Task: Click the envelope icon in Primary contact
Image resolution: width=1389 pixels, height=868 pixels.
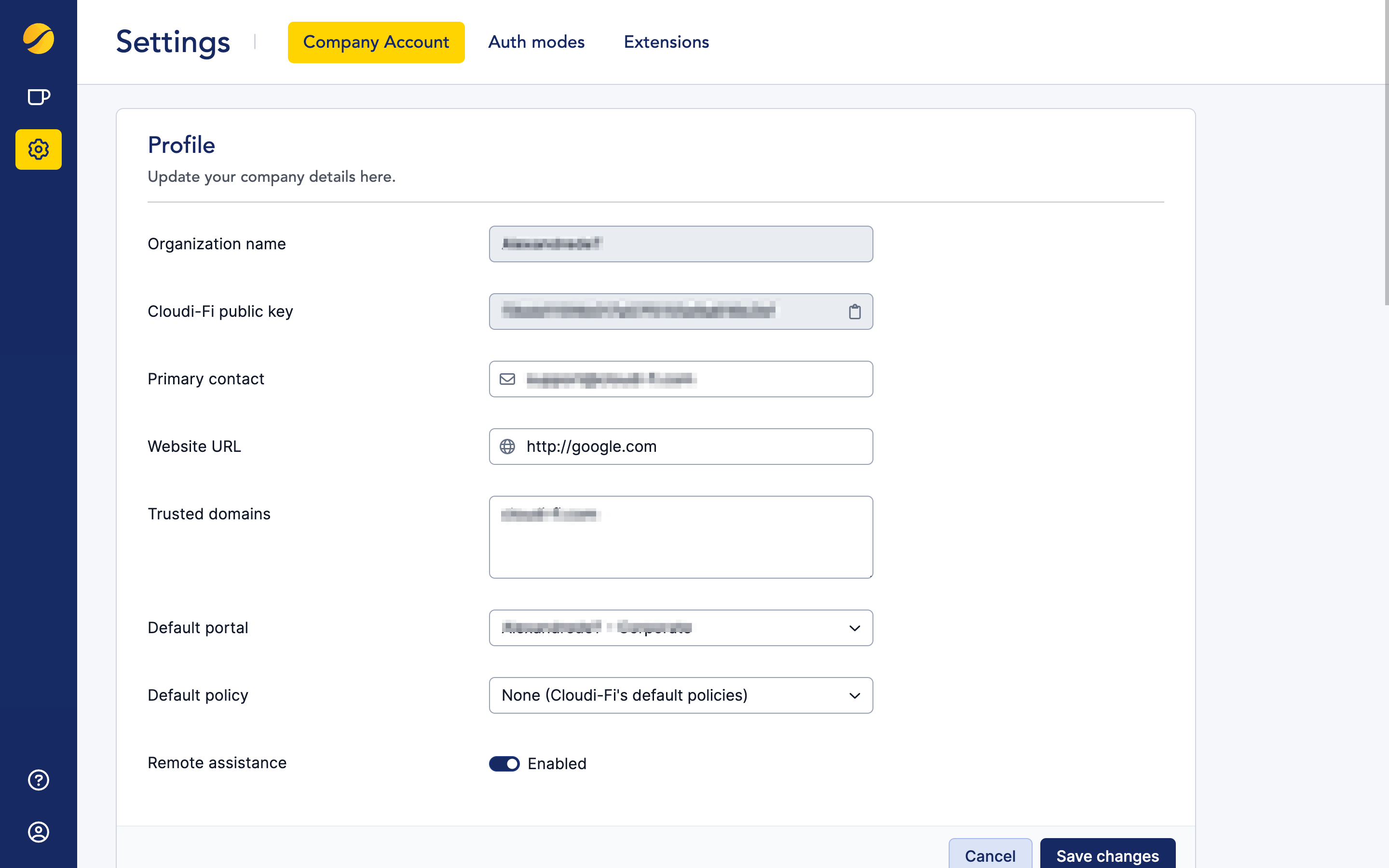Action: coord(507,379)
